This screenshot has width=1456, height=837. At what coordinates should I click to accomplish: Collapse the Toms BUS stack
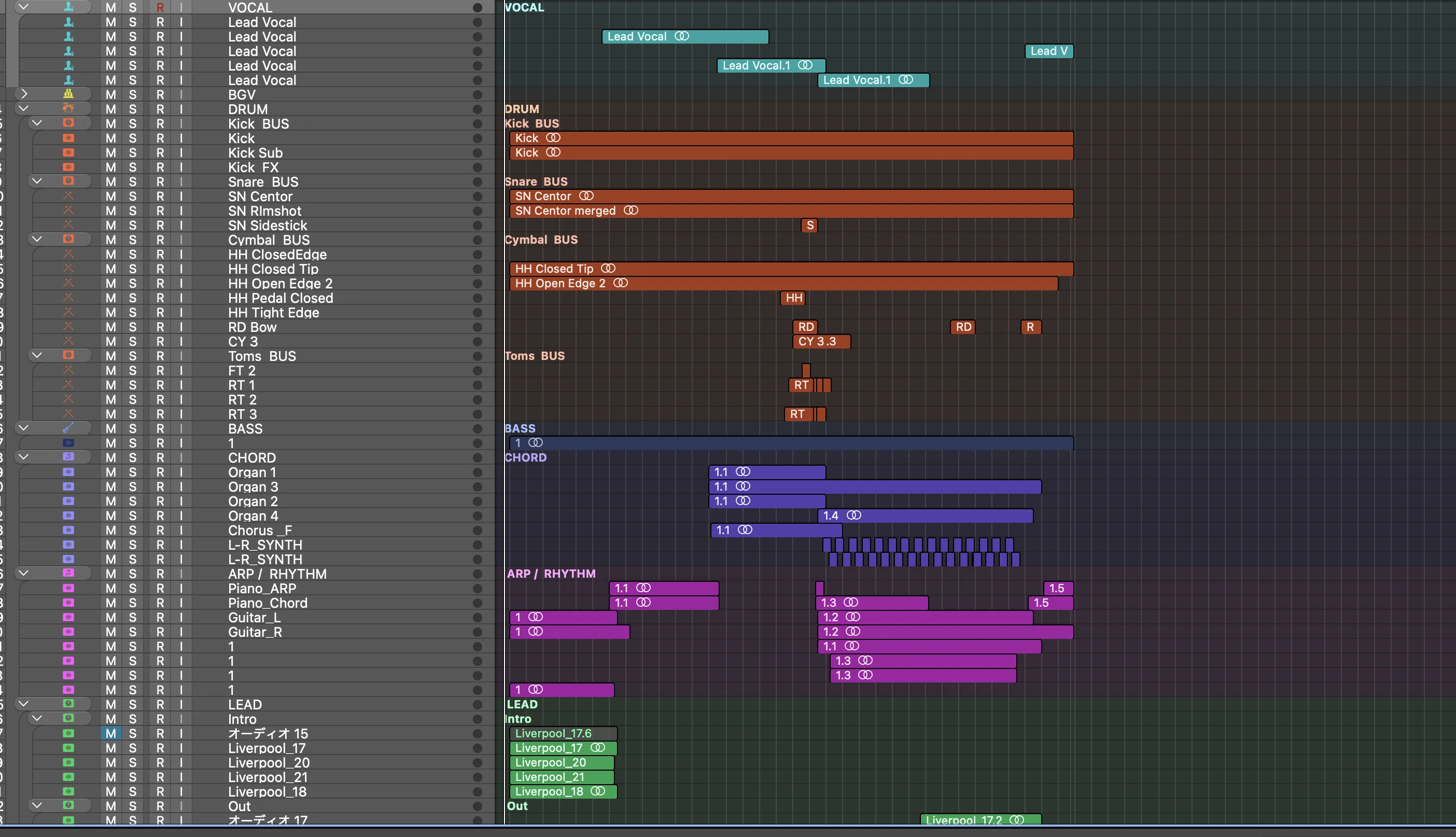37,355
